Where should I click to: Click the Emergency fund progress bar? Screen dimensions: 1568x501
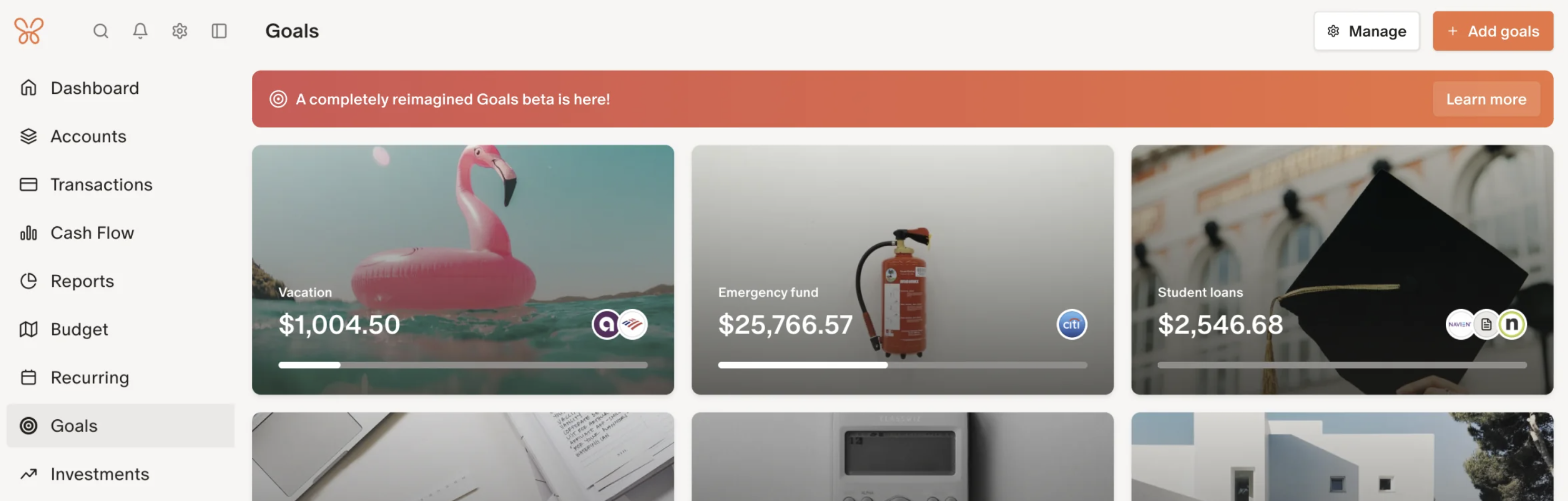click(902, 365)
